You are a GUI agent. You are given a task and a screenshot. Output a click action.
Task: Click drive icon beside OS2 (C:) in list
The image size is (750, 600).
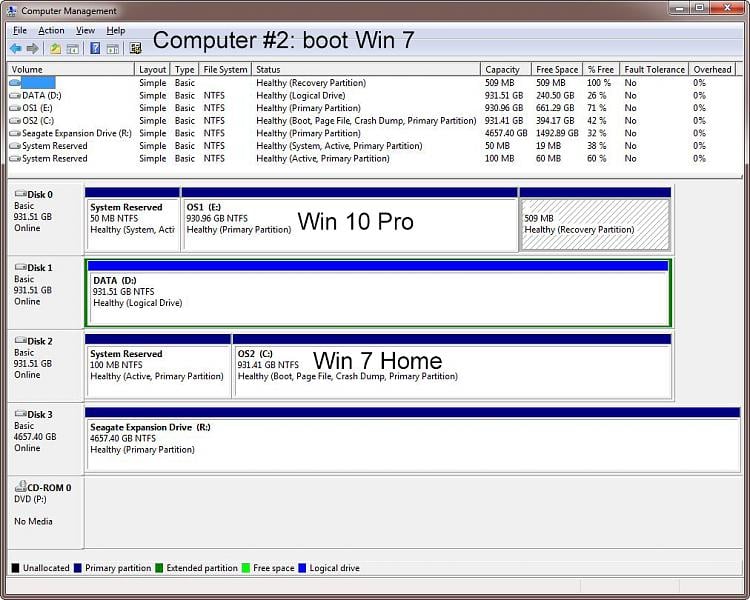(x=15, y=121)
